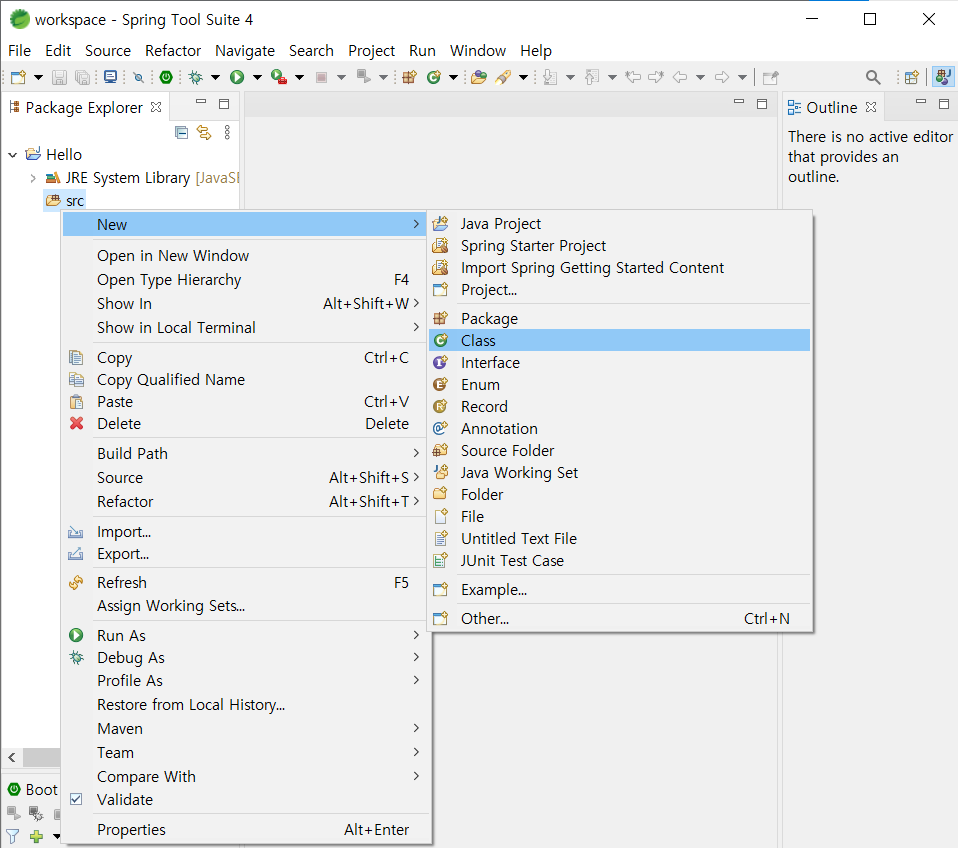Viewport: 958px width, 848px height.
Task: Close the Outline view tab
Action: click(x=871, y=107)
